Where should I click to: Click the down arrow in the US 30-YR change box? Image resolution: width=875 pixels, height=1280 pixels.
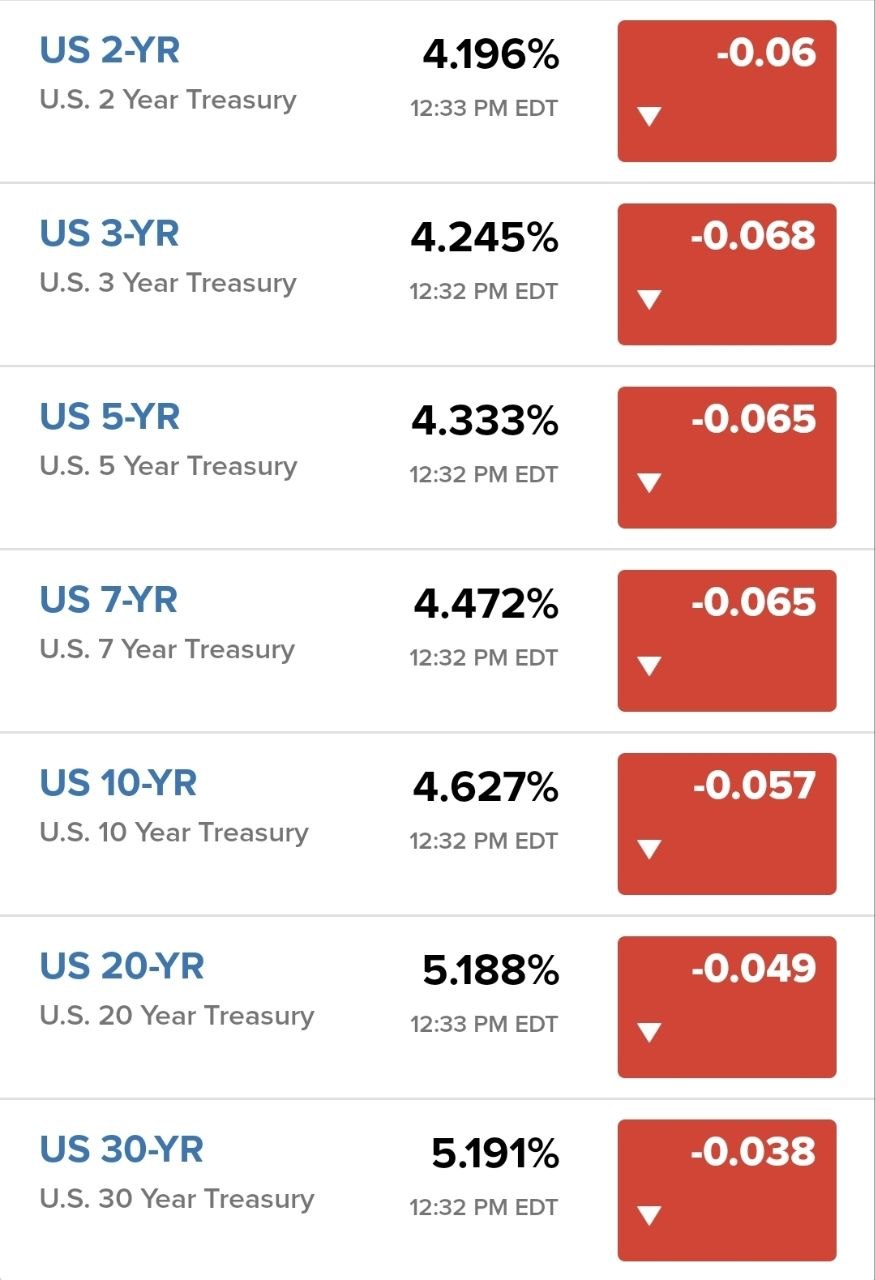click(649, 1216)
